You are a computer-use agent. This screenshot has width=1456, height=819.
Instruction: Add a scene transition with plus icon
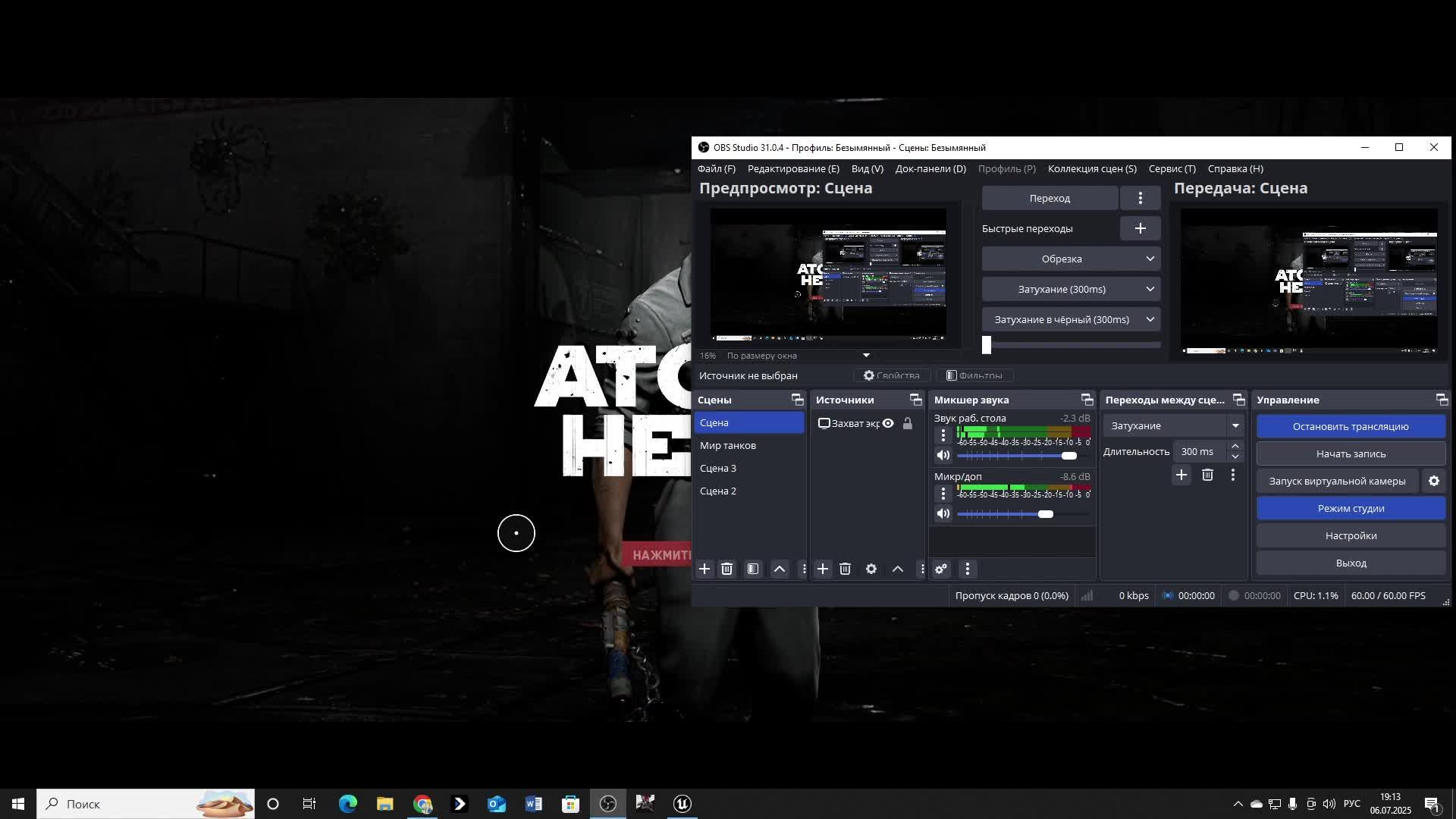coord(1181,475)
